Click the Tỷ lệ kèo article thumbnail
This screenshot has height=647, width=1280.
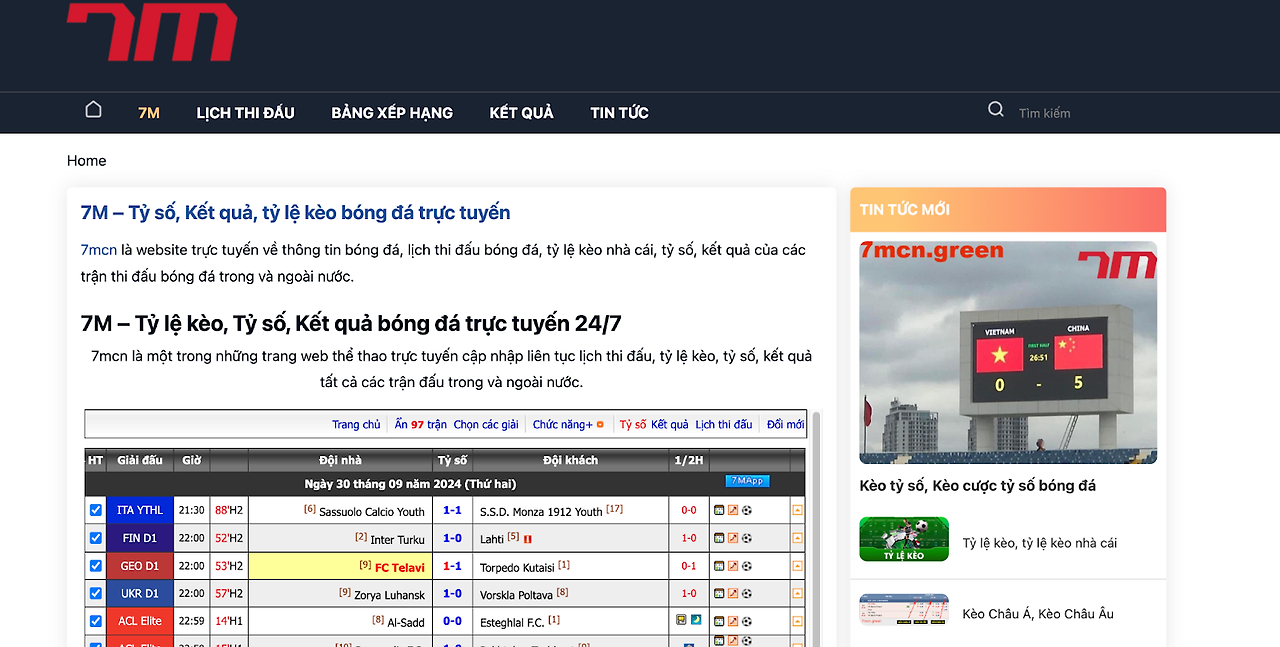tap(904, 539)
